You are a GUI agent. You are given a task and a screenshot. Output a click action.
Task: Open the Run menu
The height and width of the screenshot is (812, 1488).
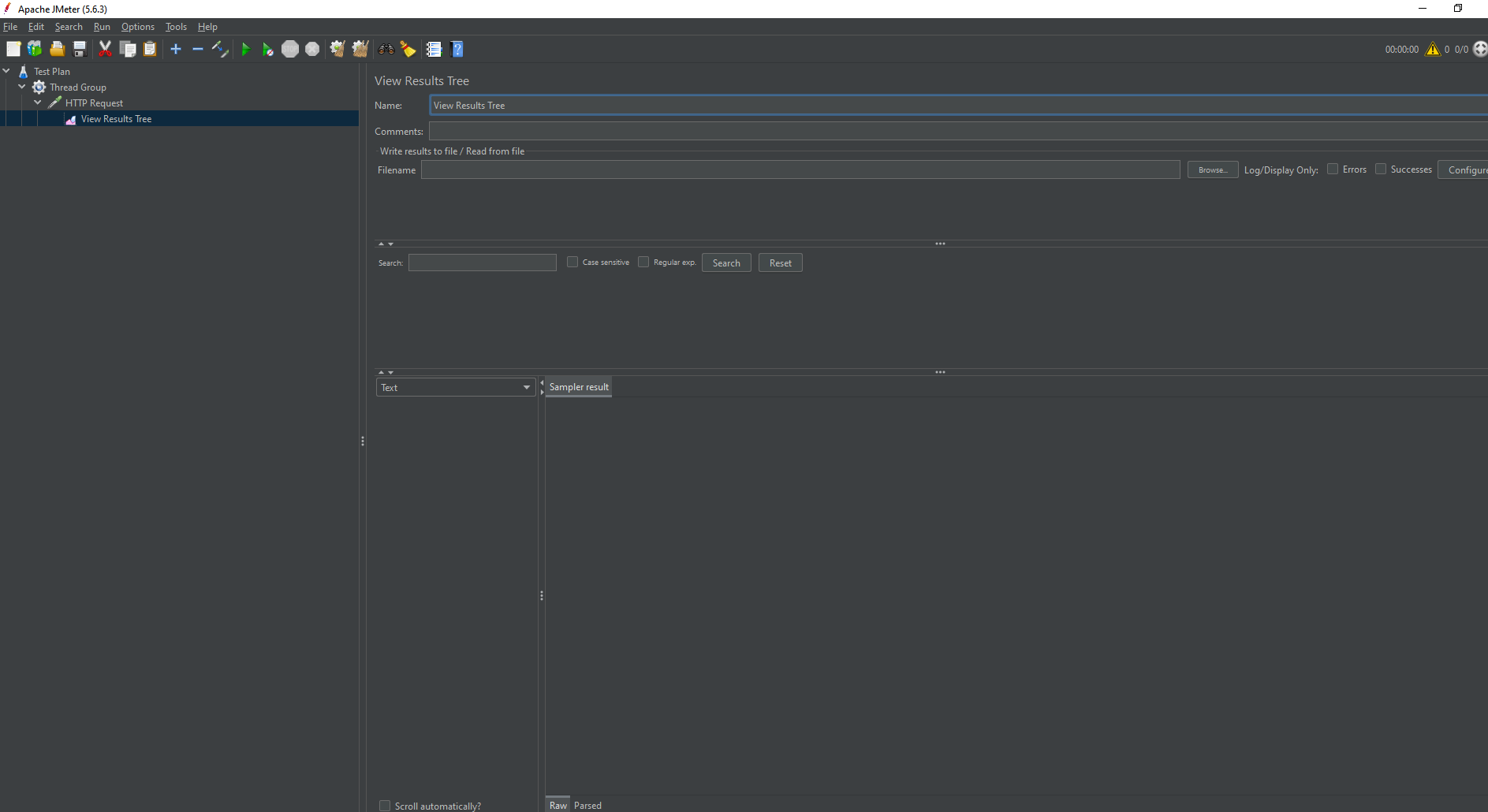(x=102, y=27)
